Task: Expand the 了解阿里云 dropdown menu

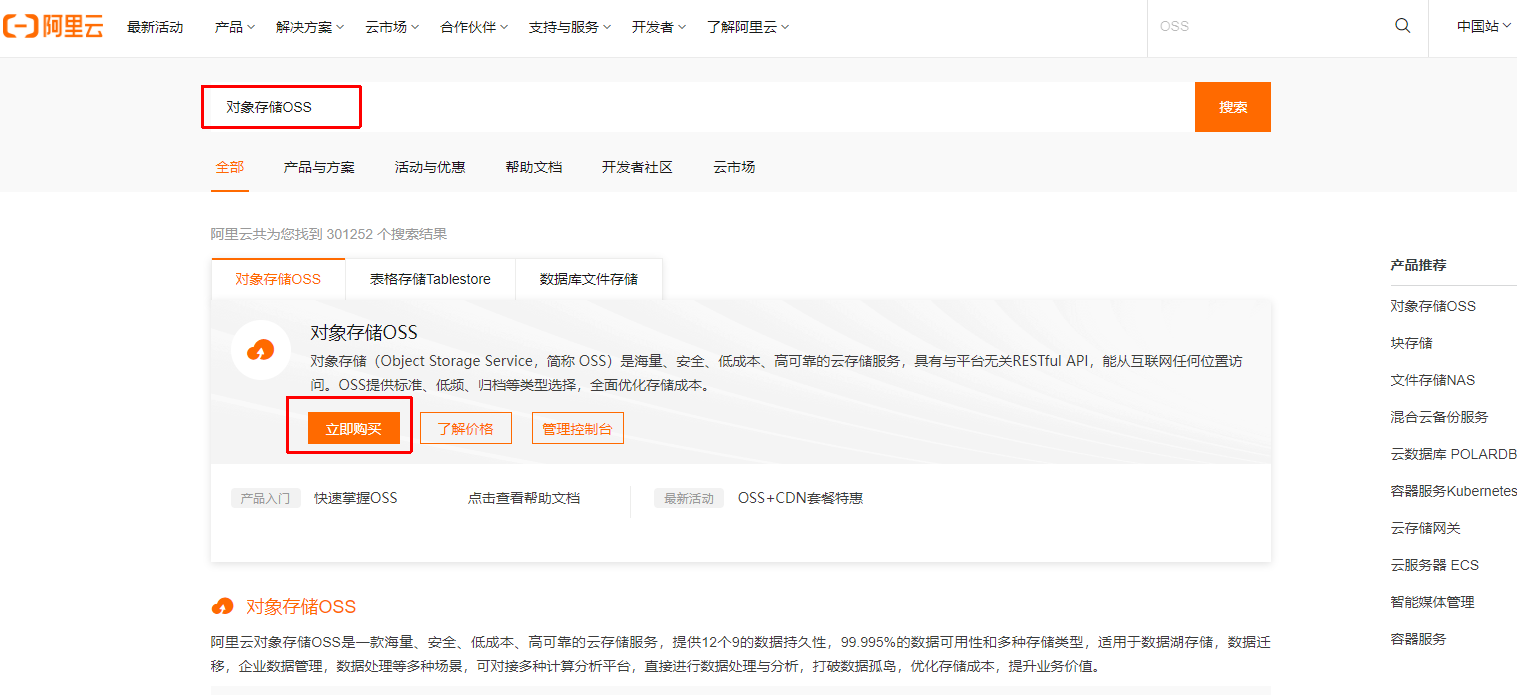Action: click(748, 27)
